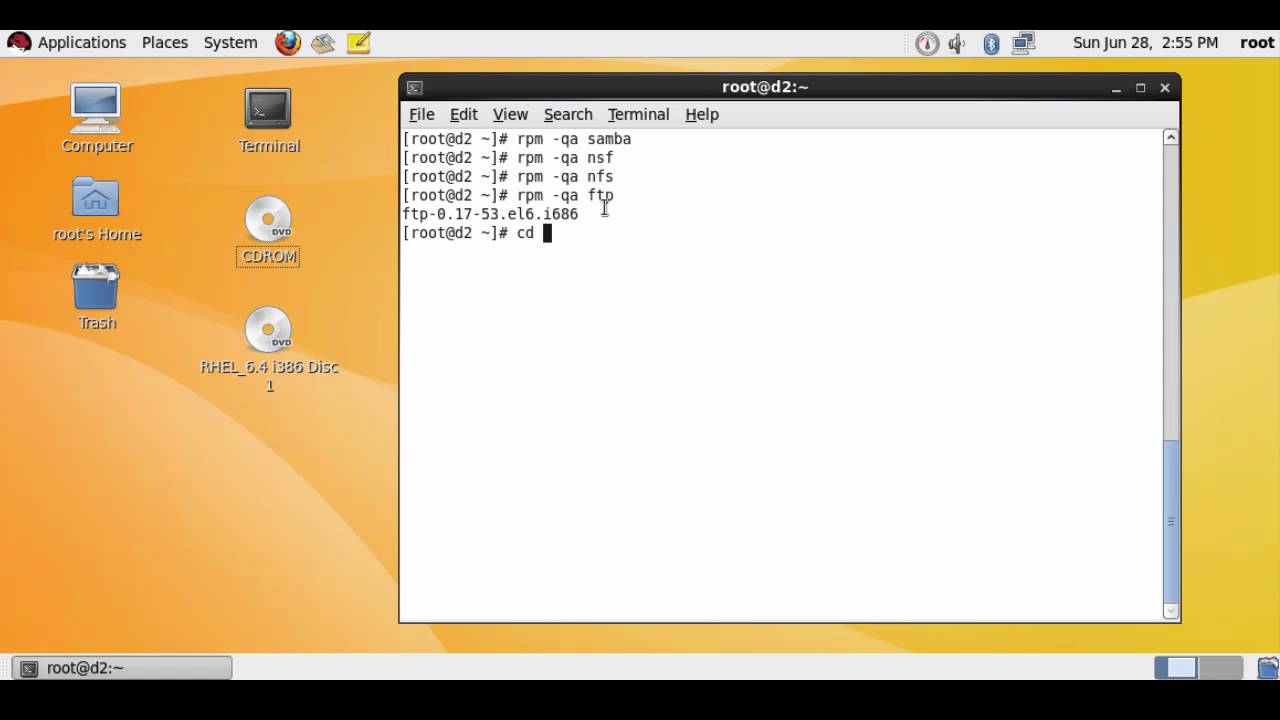Click the mail launcher icon in panel

tap(323, 42)
